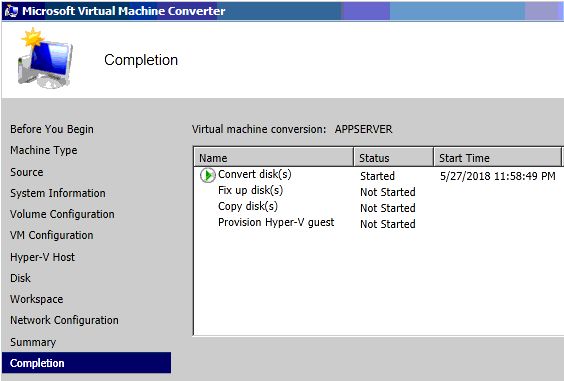Image resolution: width=564 pixels, height=381 pixels.
Task: Click Not Started status for Provision Hyper-V guest
Action: (388, 224)
